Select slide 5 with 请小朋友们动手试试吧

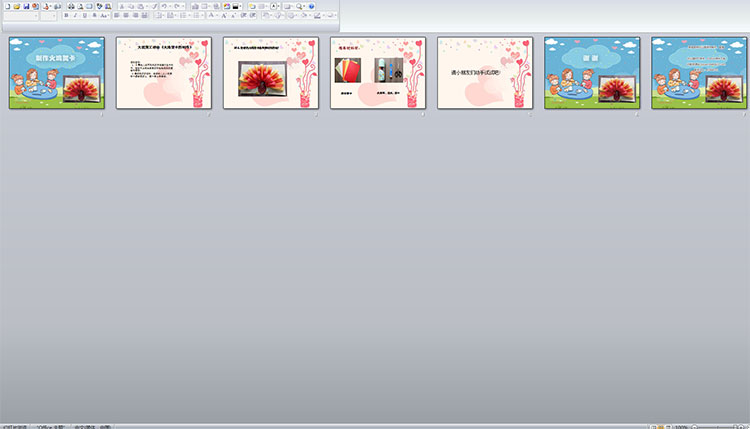click(x=485, y=73)
